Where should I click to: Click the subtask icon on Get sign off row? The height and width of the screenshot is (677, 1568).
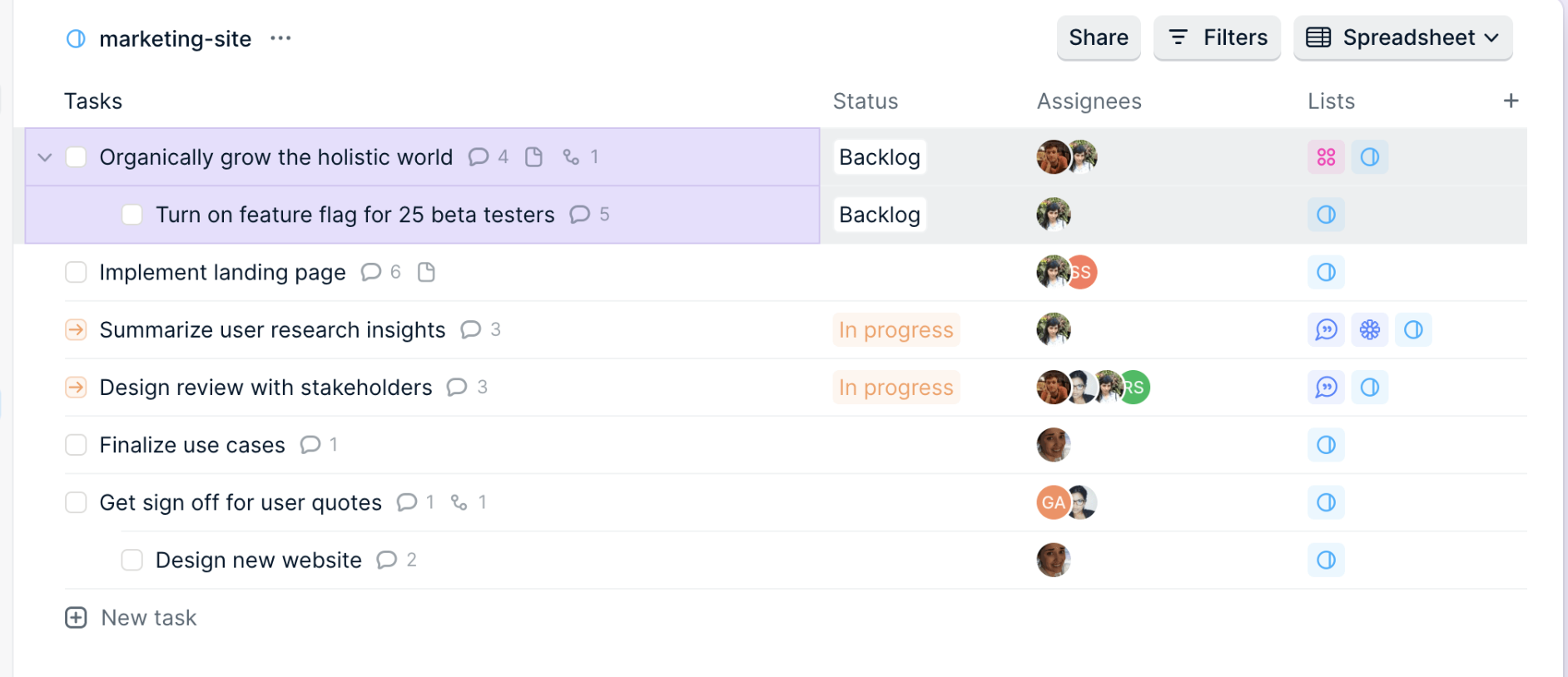pyautogui.click(x=459, y=502)
